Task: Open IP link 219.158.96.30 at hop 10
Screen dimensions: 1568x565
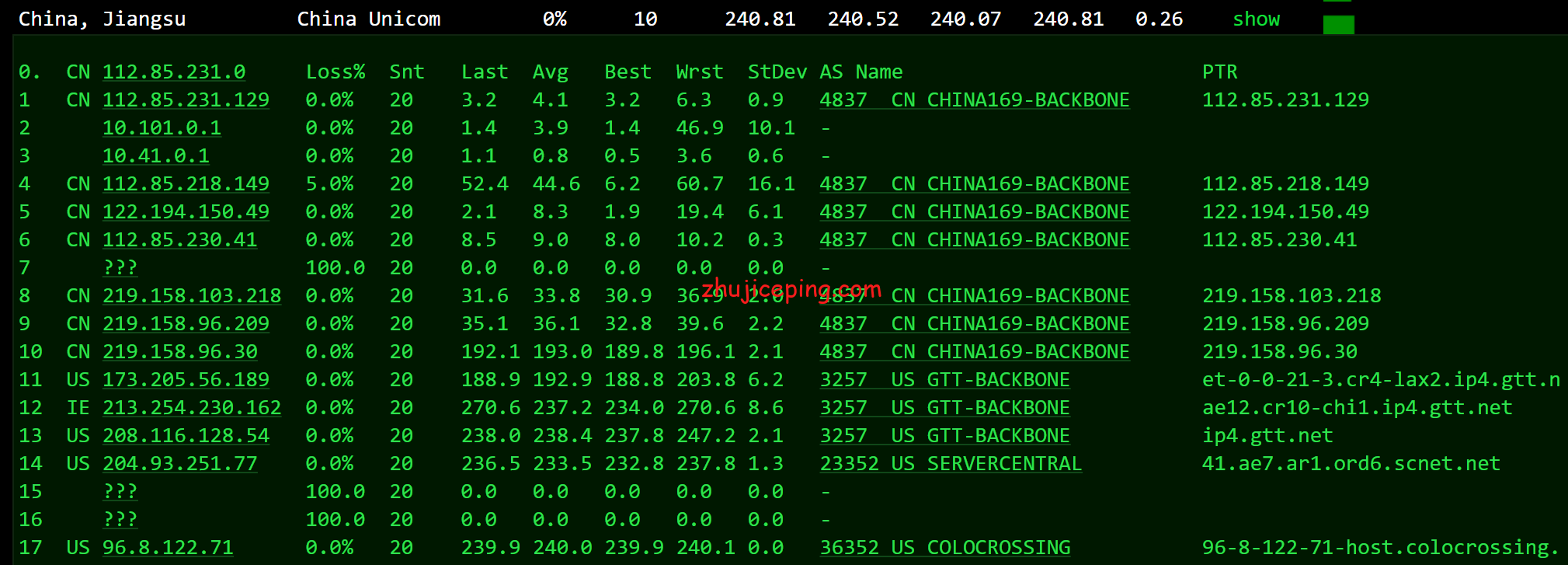Action: click(x=179, y=352)
